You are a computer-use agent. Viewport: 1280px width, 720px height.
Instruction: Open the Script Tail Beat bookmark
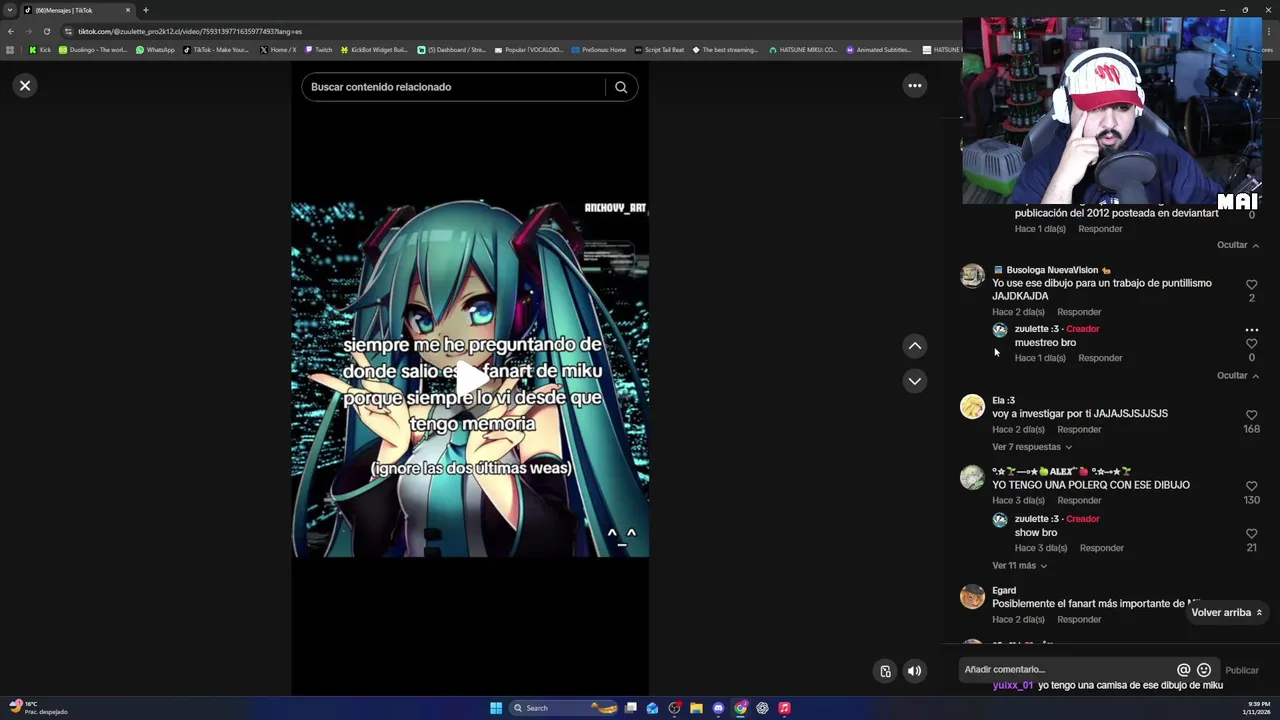point(660,50)
